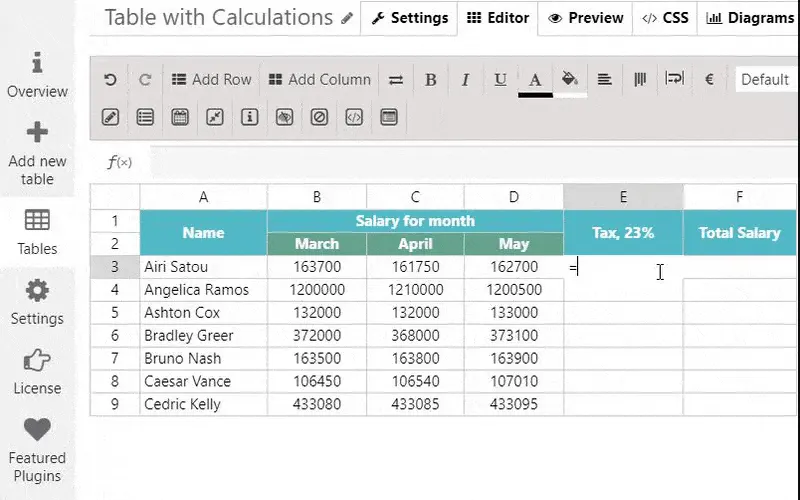The image size is (800, 500).
Task: Open the Diagrams tab
Action: (x=749, y=18)
